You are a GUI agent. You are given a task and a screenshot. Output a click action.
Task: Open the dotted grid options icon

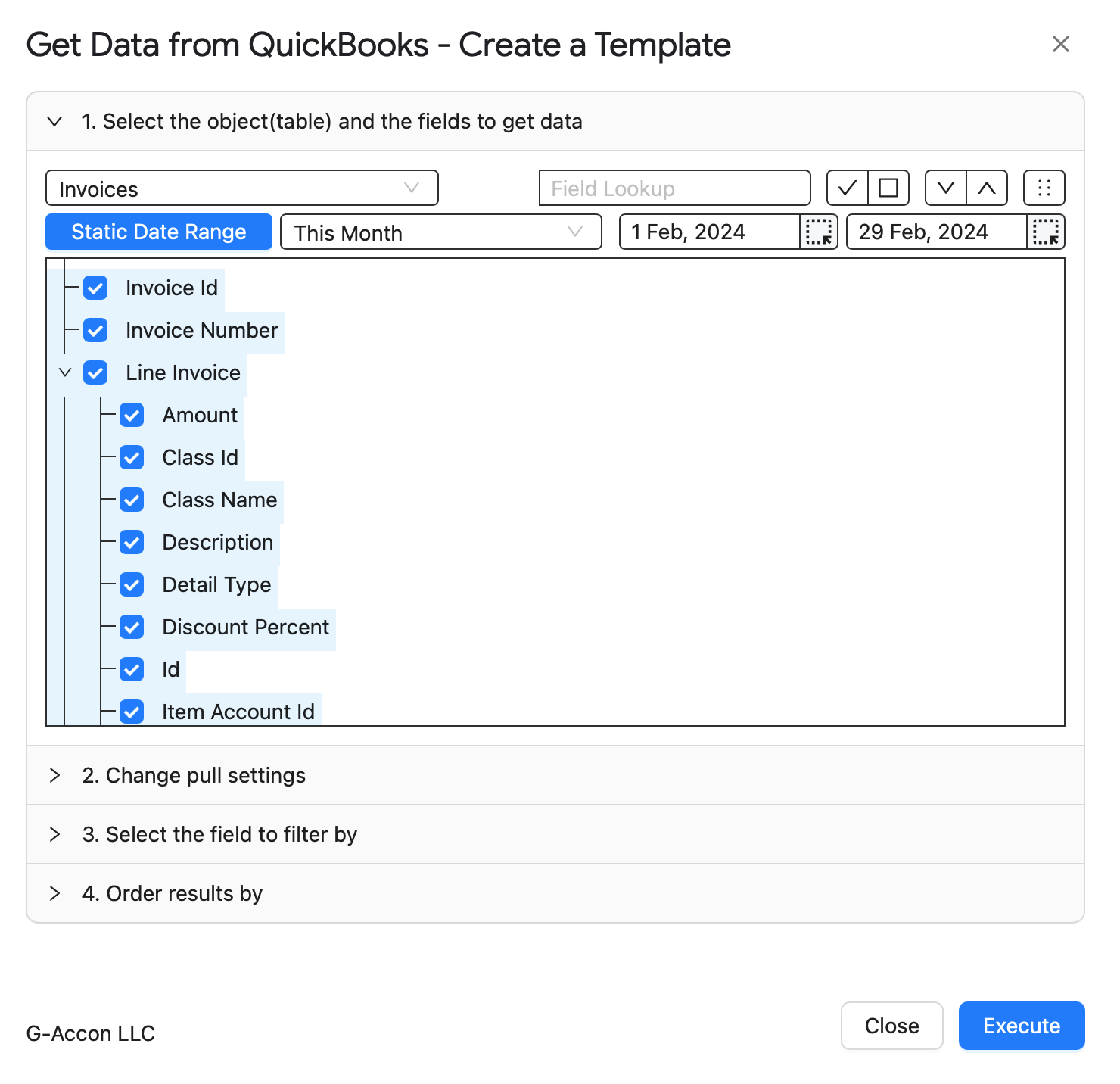[1044, 188]
